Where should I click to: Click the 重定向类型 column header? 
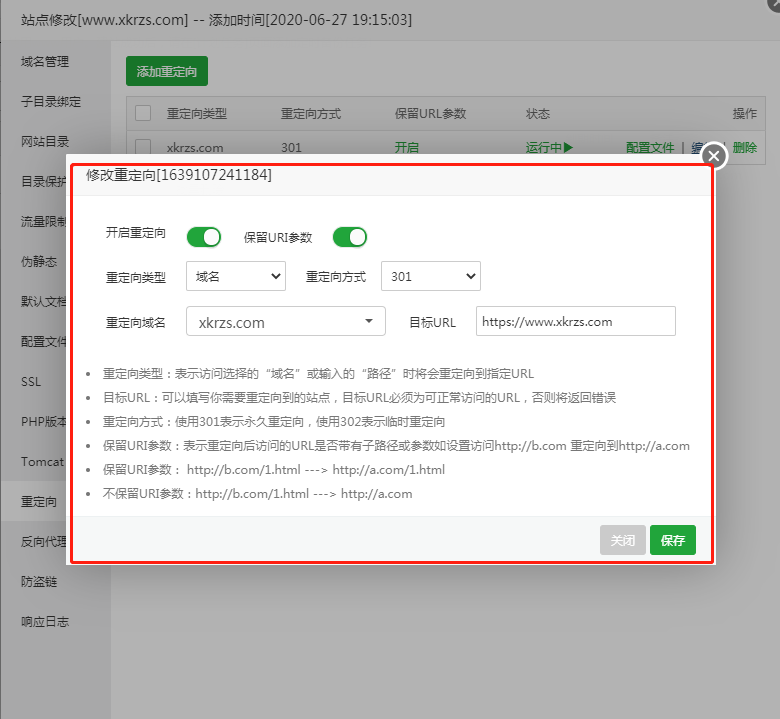[x=196, y=113]
